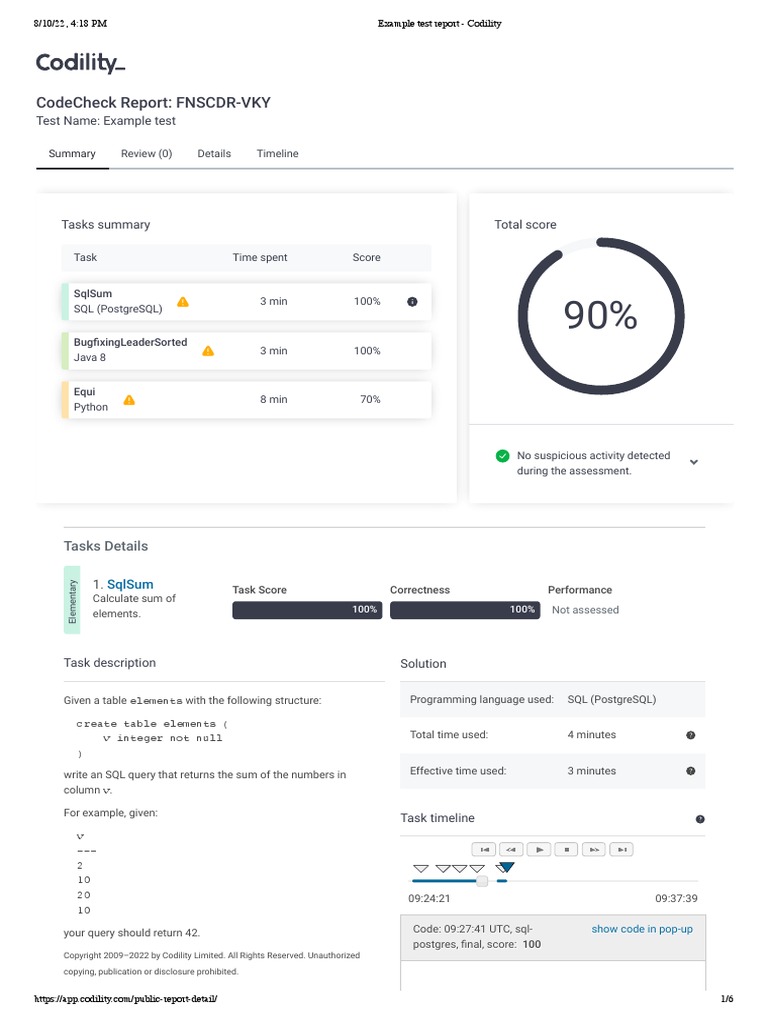The width and height of the screenshot is (768, 1024).
Task: Select the BugfixingLeaderSorted task row
Action: pyautogui.click(x=247, y=351)
